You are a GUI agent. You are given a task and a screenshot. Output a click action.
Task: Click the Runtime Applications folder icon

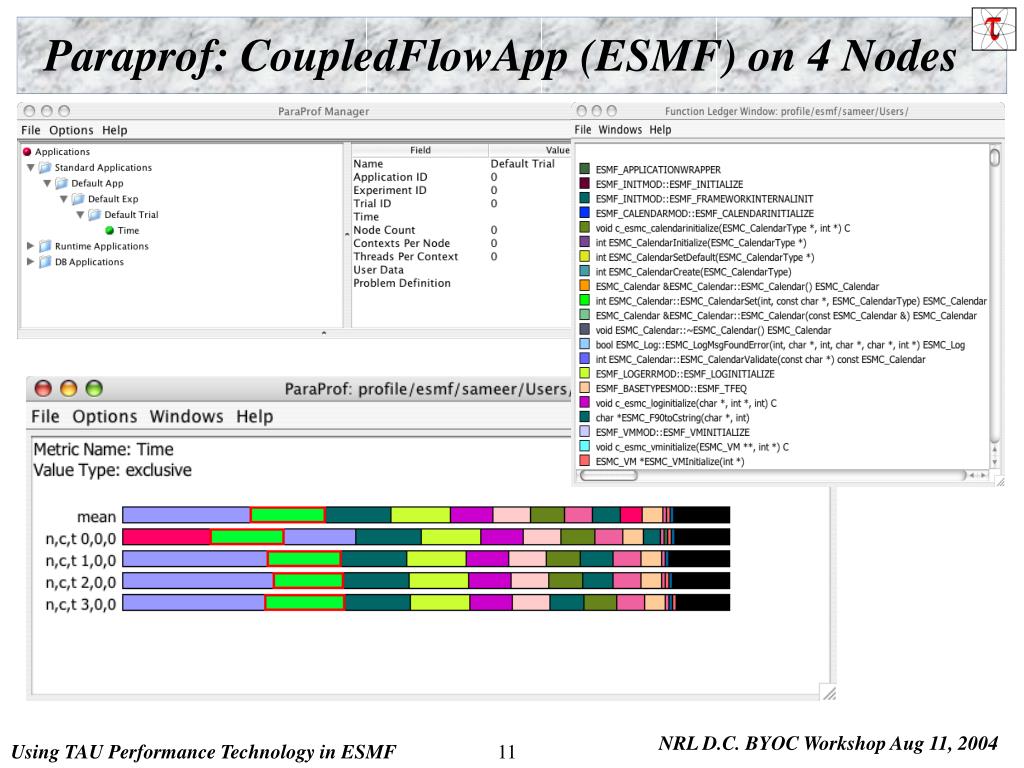pos(44,246)
